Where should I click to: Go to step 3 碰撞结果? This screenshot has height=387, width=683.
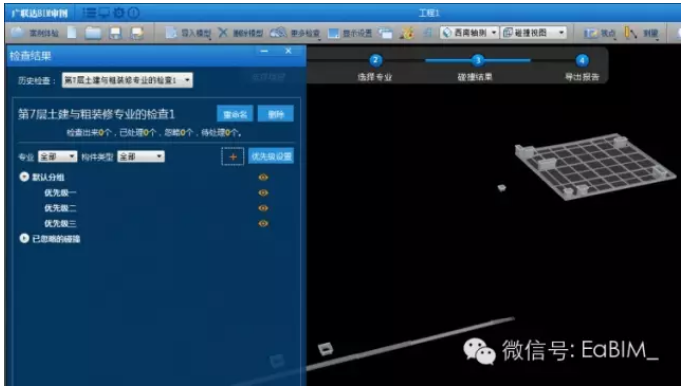click(x=478, y=68)
